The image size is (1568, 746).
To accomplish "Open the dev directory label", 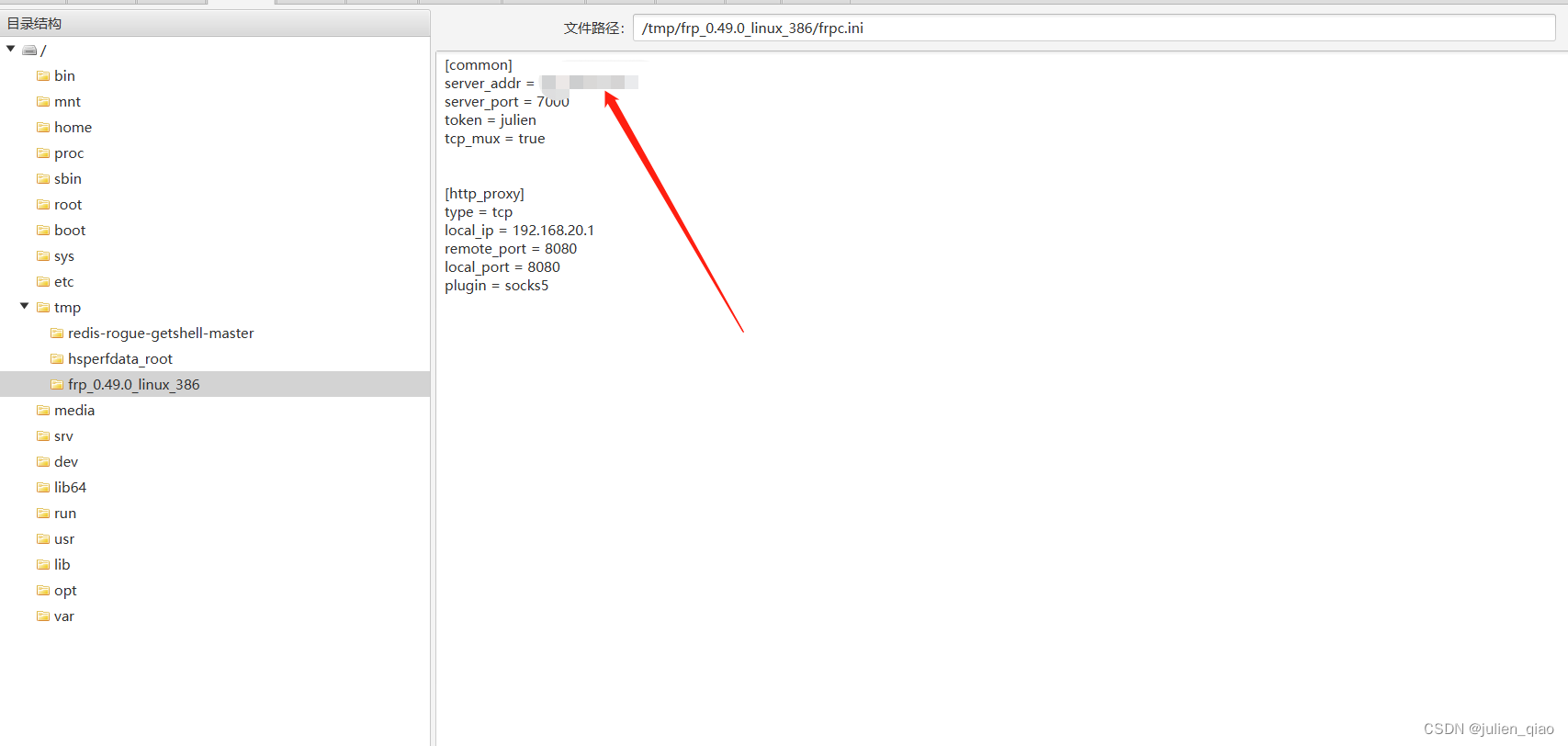I will pyautogui.click(x=66, y=462).
